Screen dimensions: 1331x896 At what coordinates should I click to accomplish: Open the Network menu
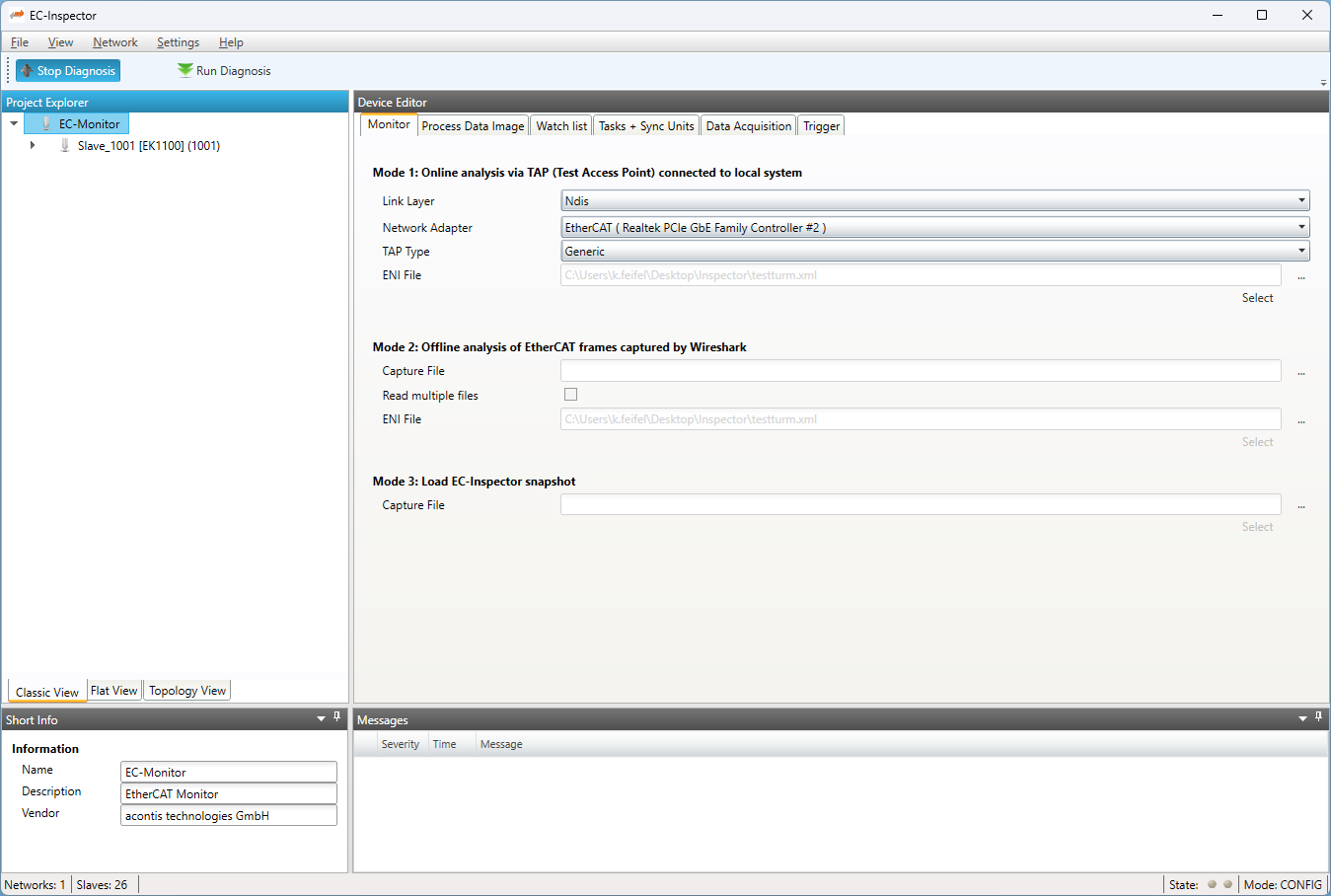click(x=114, y=42)
